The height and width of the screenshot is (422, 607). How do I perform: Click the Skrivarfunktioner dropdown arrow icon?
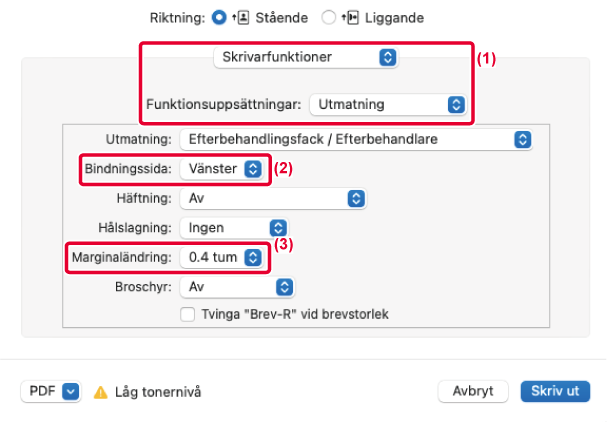click(388, 57)
